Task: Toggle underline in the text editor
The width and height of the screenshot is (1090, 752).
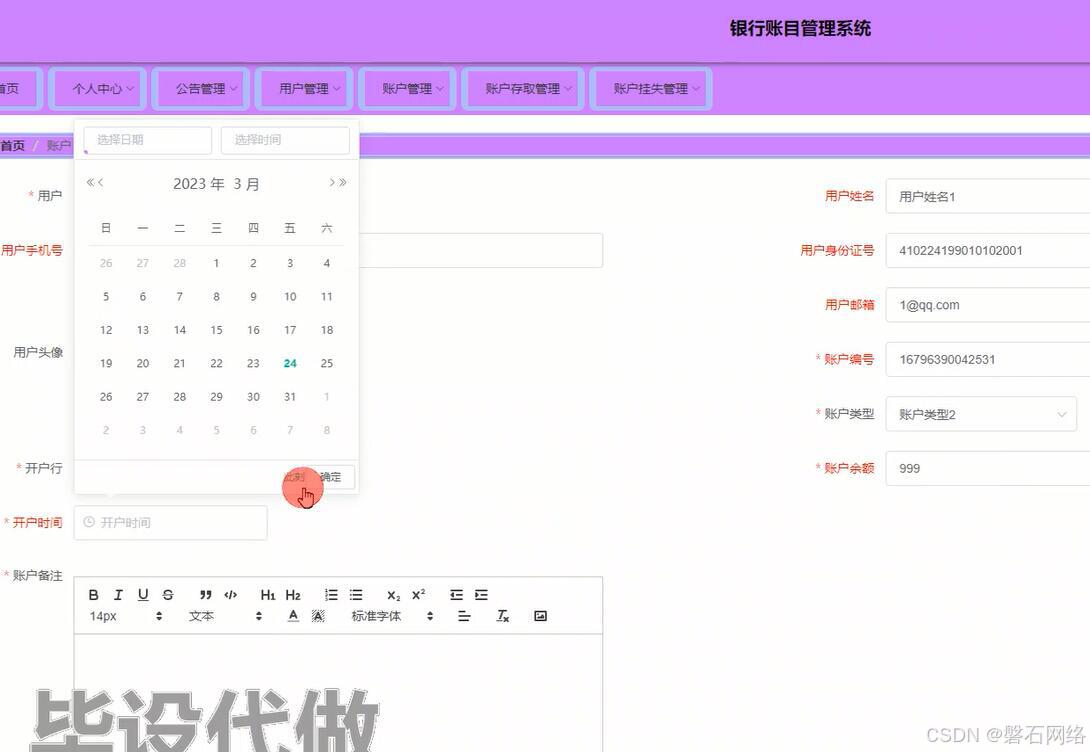Action: 143,594
